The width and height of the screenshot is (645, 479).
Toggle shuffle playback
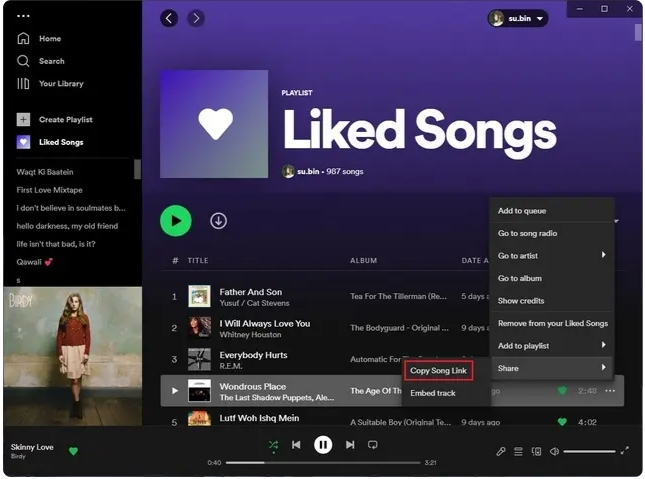point(273,445)
